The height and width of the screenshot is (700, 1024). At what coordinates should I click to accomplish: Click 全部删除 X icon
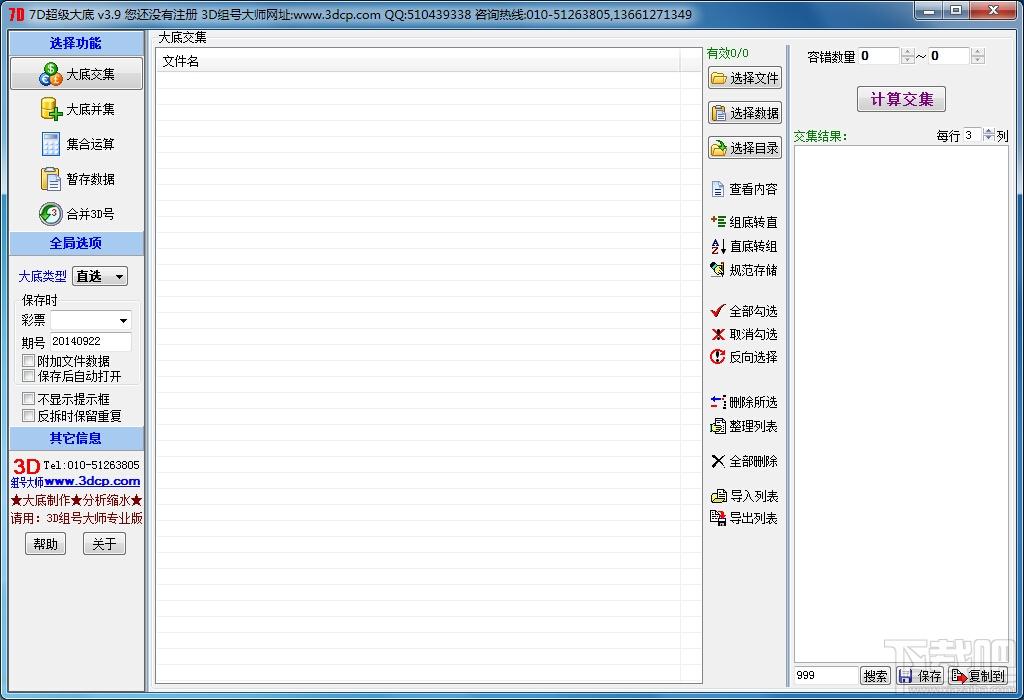click(x=718, y=461)
